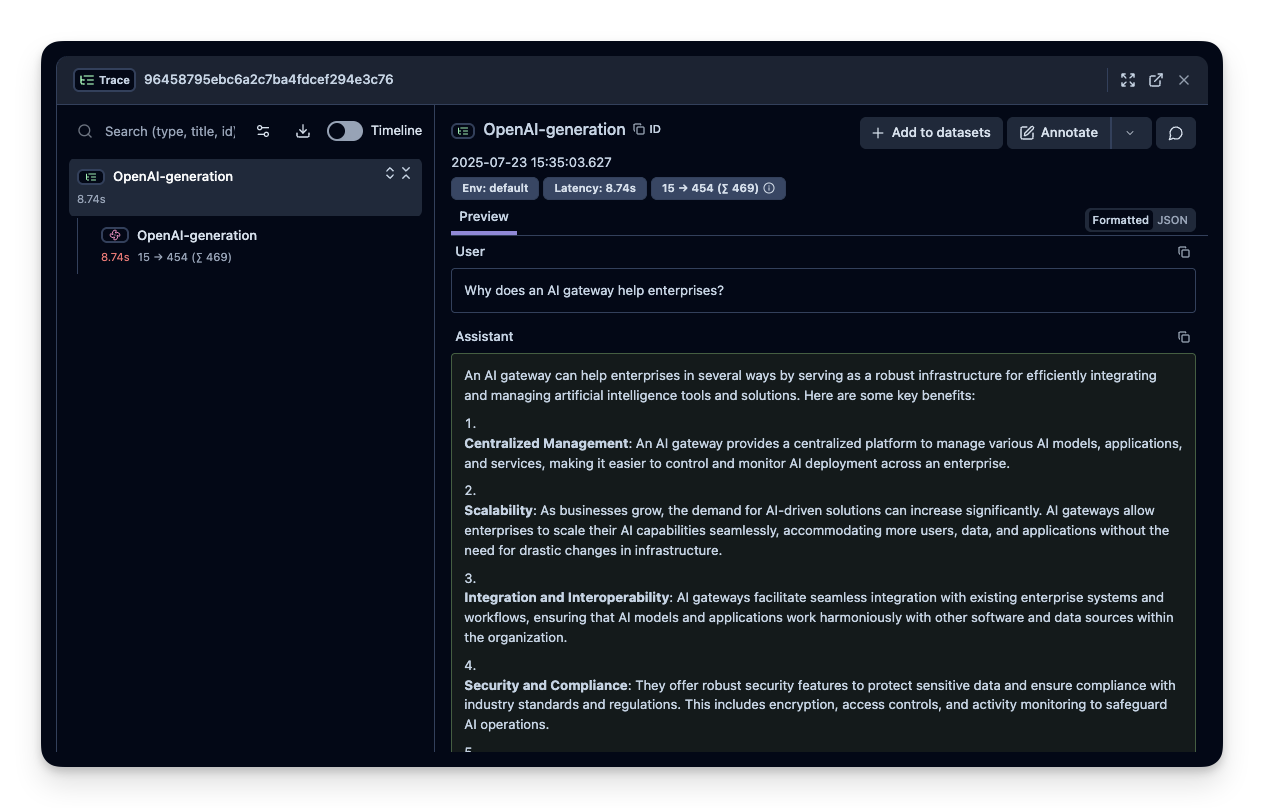Select child OpenAI-generation observation in tree
Image resolution: width=1264 pixels, height=808 pixels.
pos(197,236)
